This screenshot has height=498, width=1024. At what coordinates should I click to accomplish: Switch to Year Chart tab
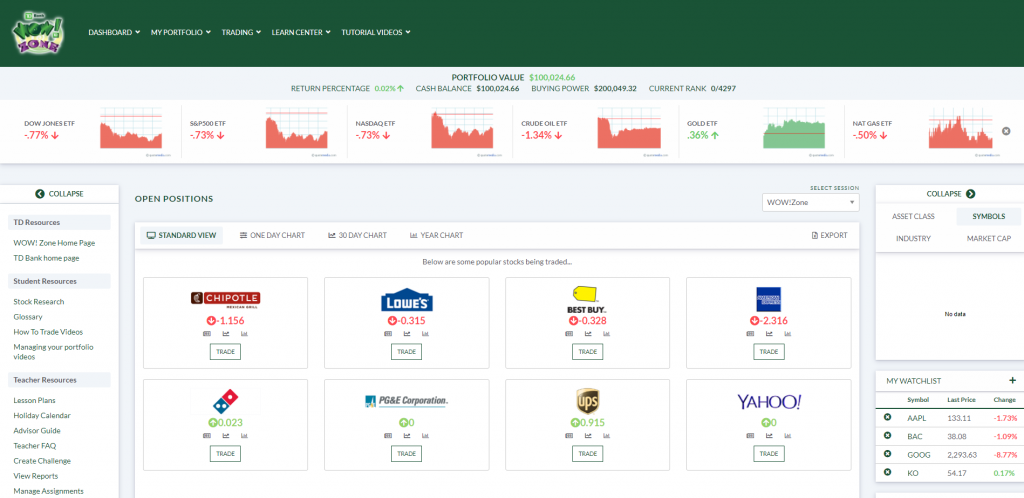point(436,236)
